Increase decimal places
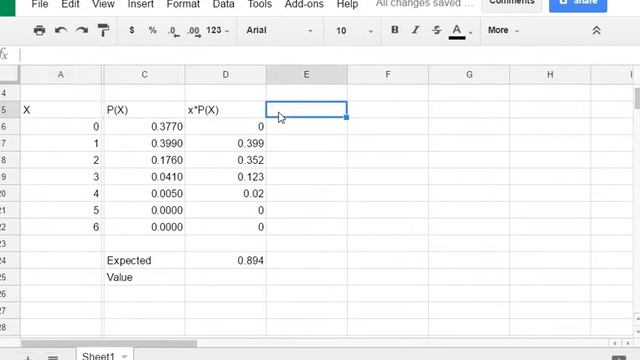Image resolution: width=640 pixels, height=360 pixels. click(x=194, y=31)
